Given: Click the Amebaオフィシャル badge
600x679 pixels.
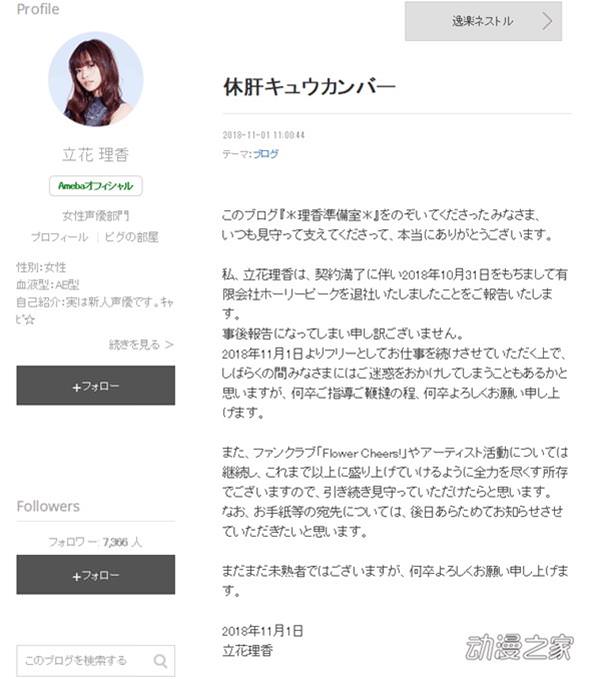Looking at the screenshot, I should coord(96,186).
